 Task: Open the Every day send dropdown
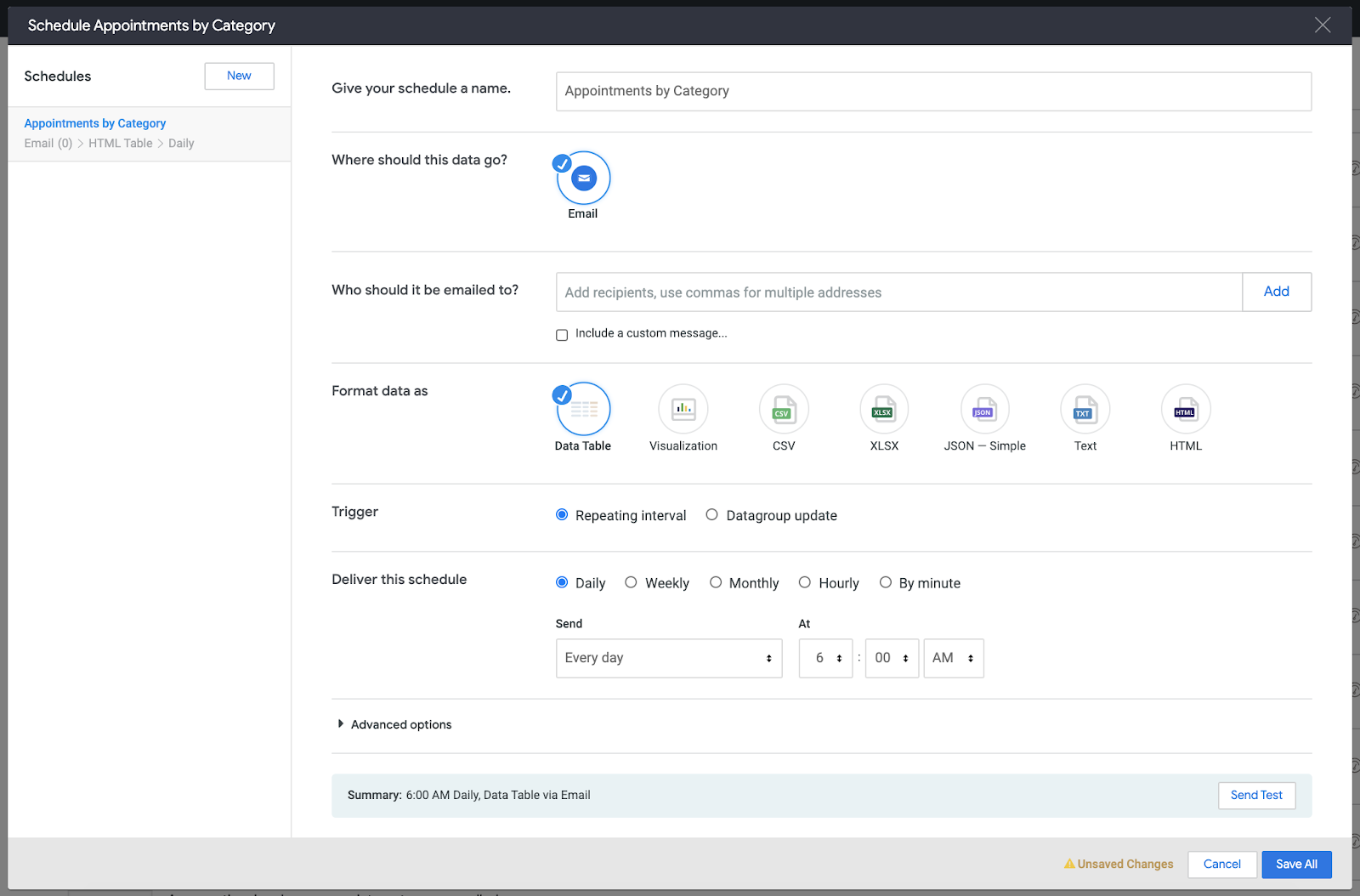669,659
